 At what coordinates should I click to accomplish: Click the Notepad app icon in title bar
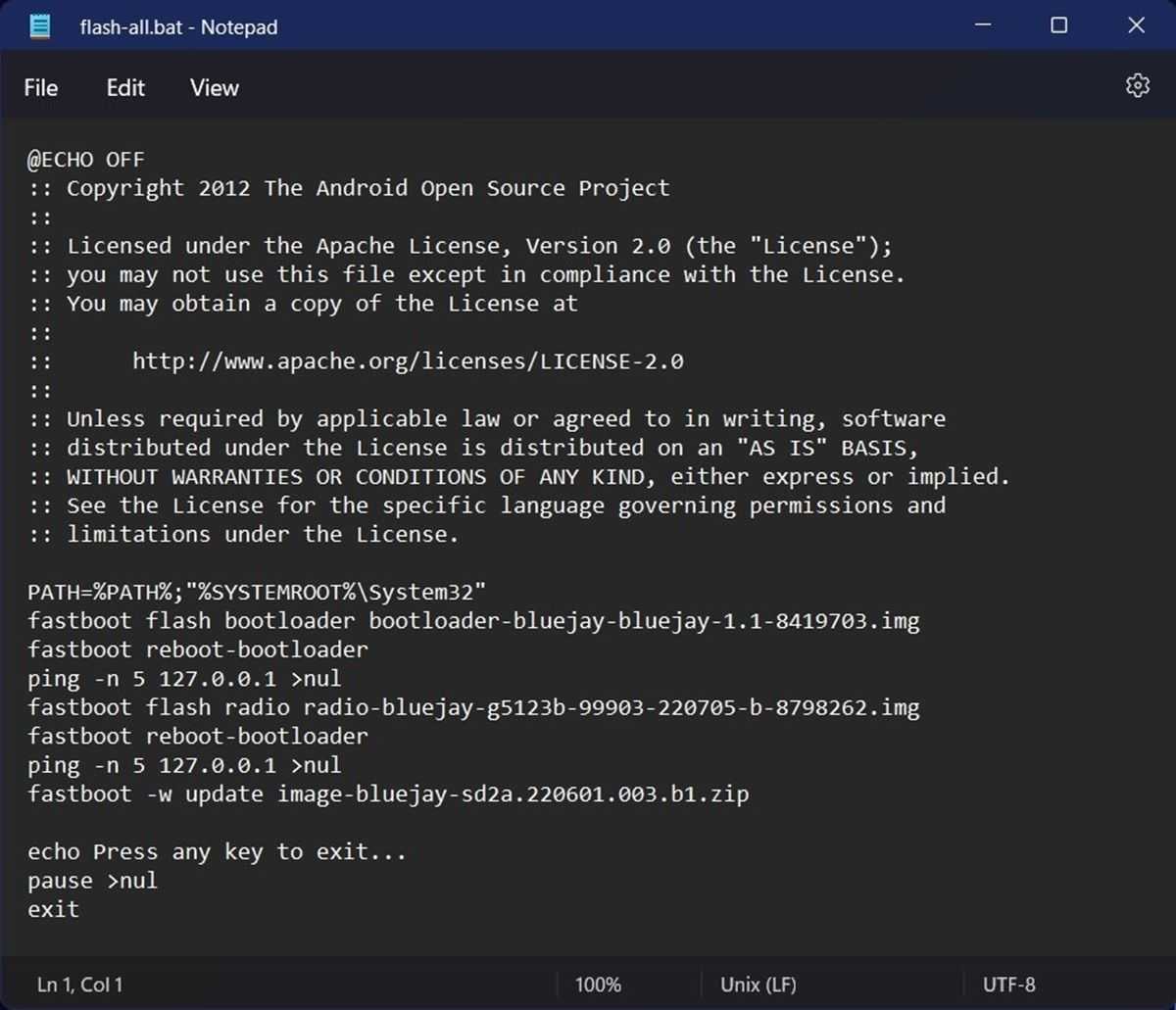coord(40,26)
